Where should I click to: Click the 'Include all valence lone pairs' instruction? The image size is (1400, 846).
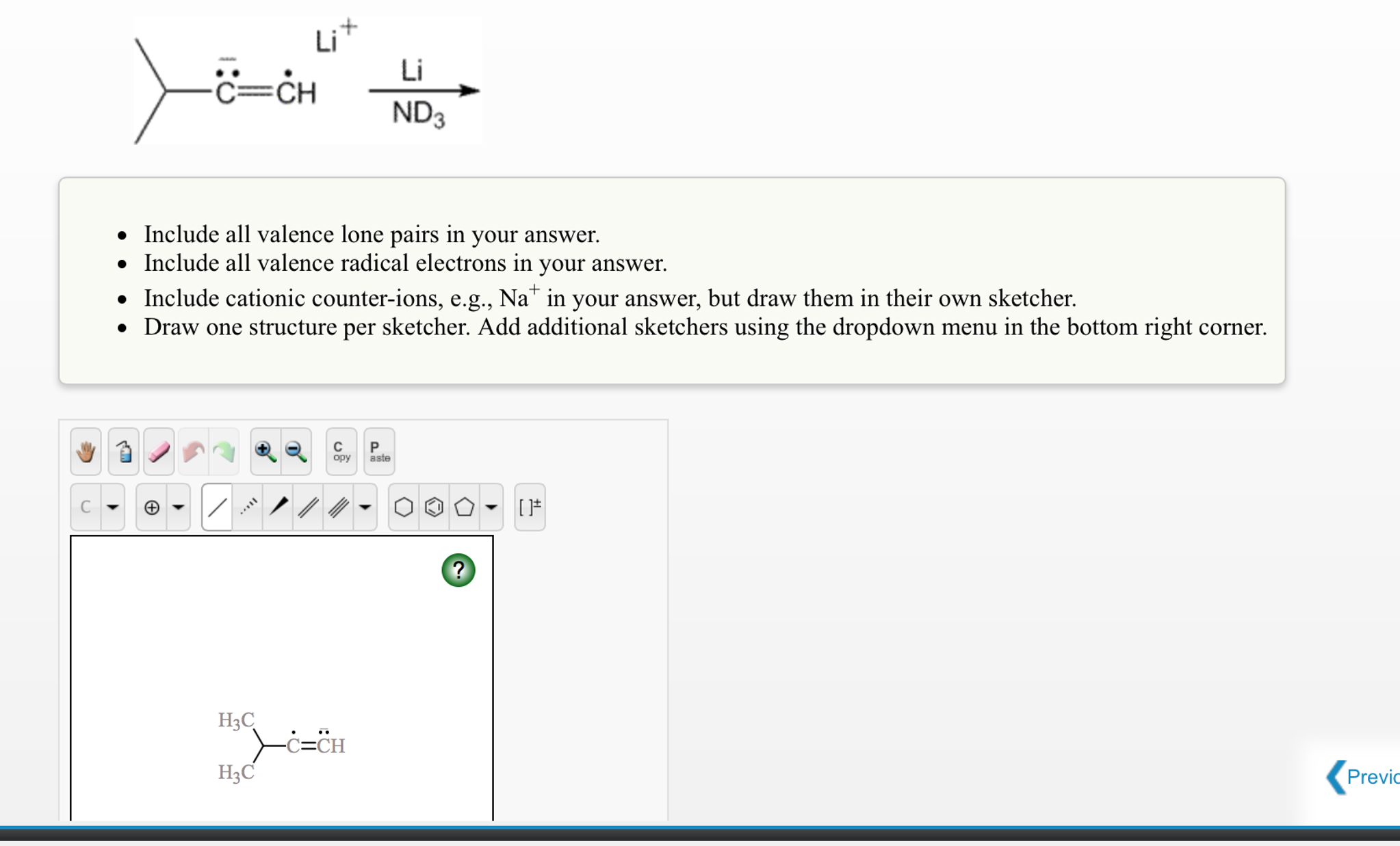pos(372,235)
